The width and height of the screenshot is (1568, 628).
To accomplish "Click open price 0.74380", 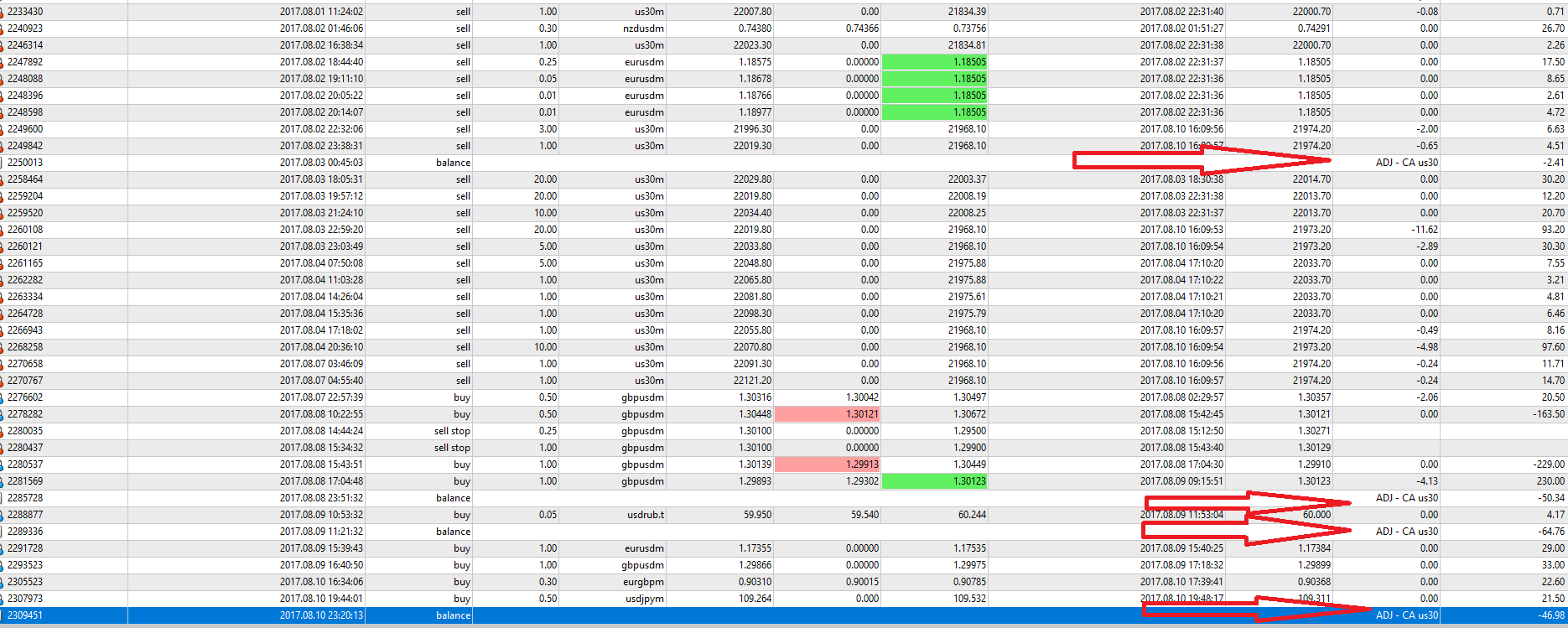I will (753, 29).
